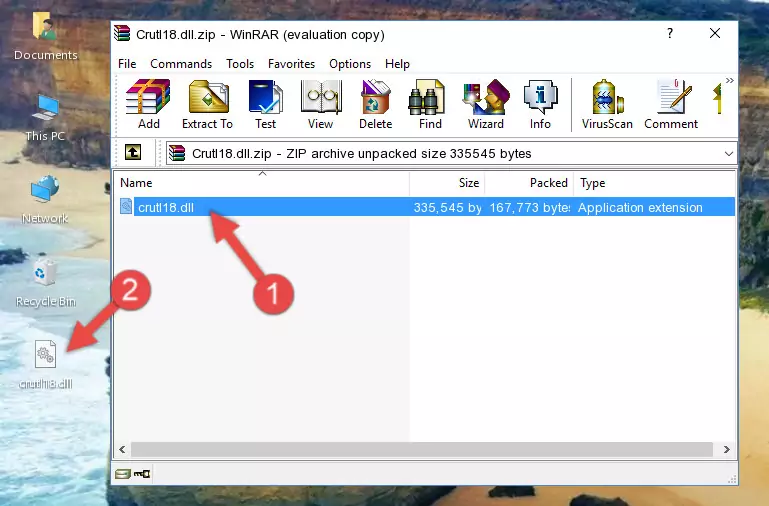
Task: Sort files by Size column
Action: coord(447,183)
